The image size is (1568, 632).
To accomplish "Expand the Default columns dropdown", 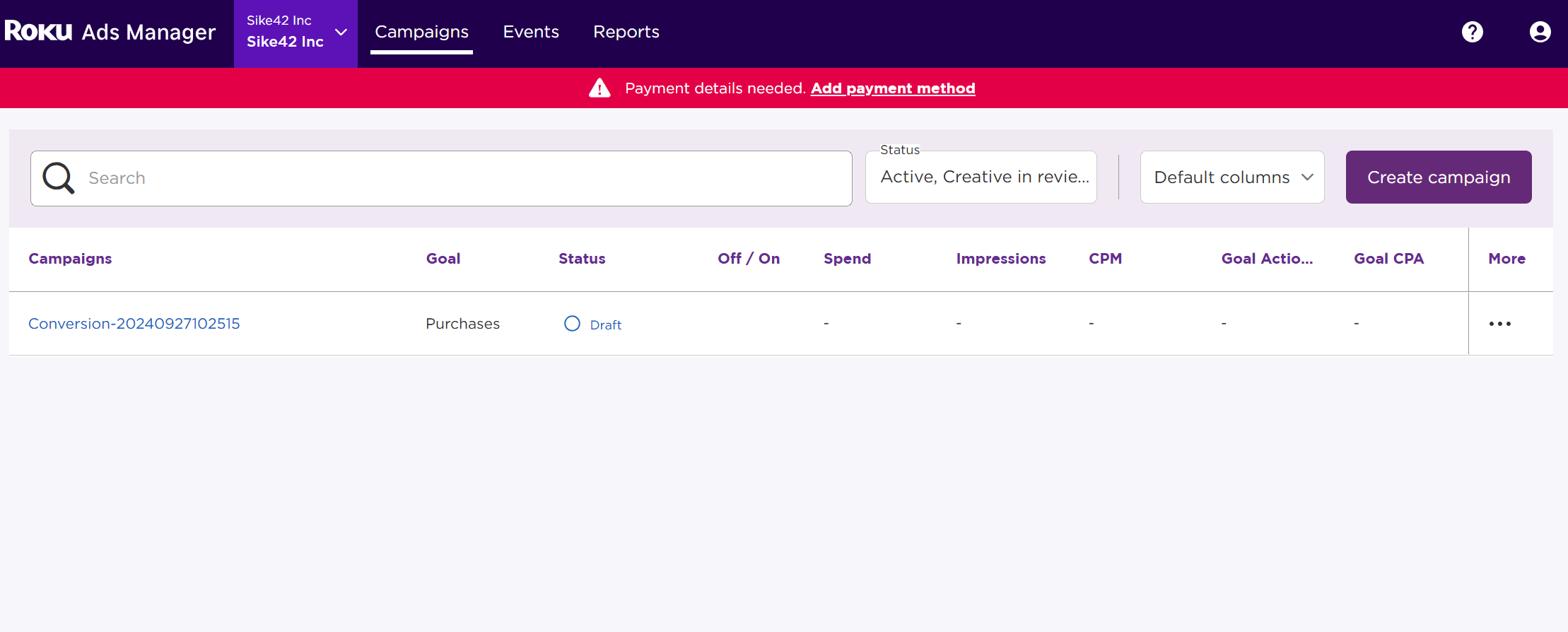I will pyautogui.click(x=1231, y=177).
